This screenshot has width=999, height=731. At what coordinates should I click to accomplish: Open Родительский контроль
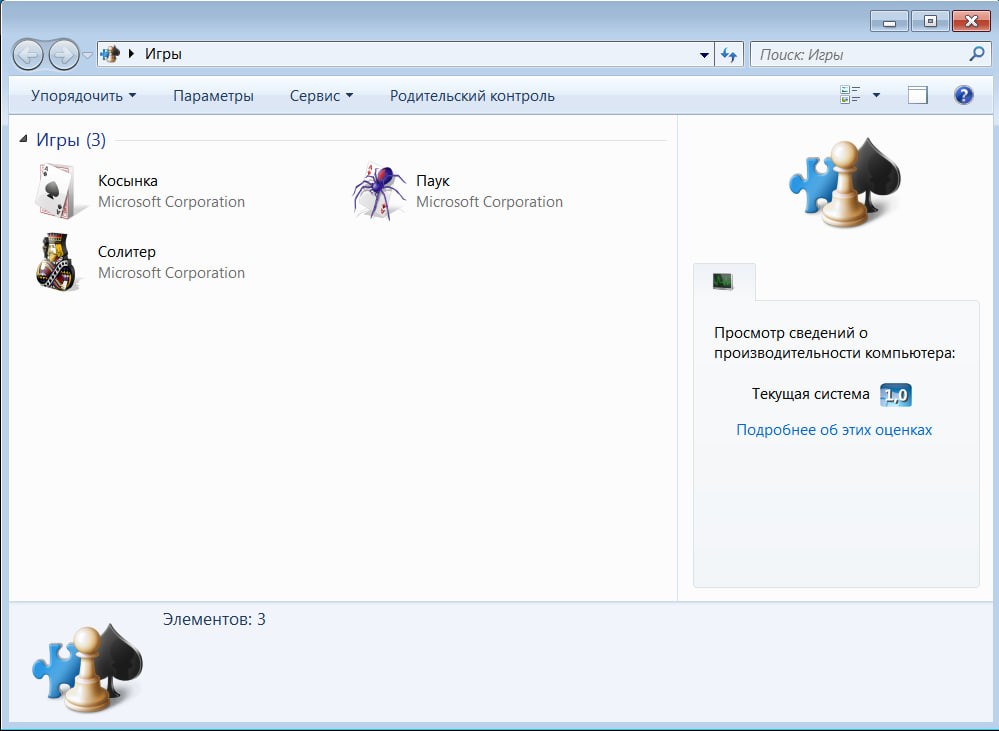(472, 96)
